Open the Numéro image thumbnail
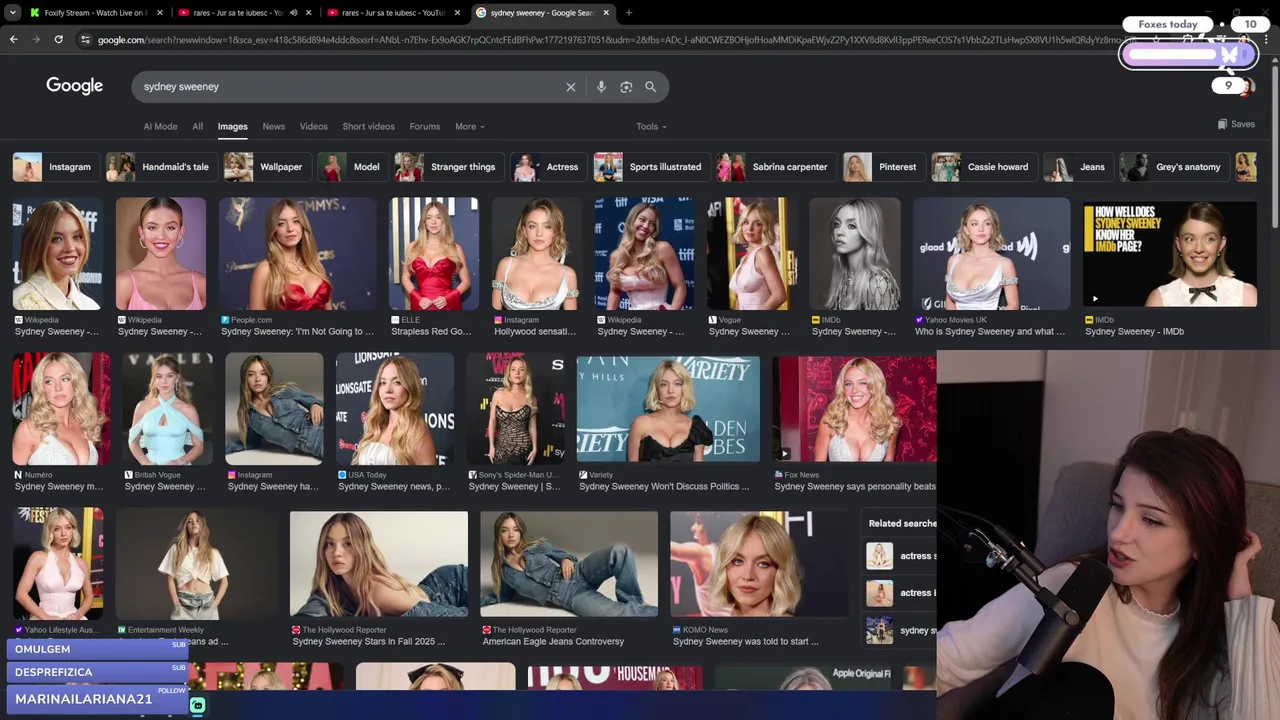 61,408
